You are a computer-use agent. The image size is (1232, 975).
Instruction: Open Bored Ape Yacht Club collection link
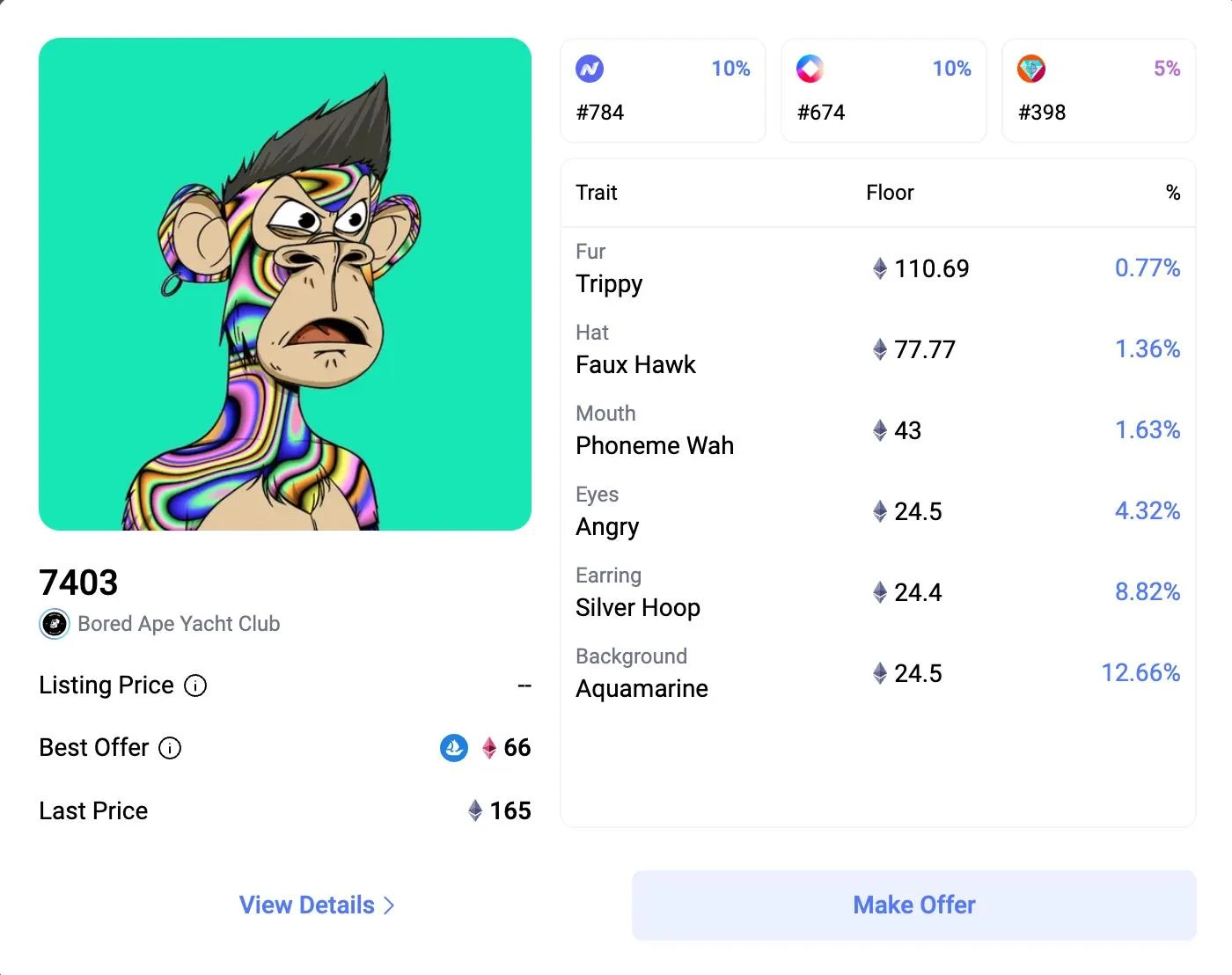click(179, 624)
